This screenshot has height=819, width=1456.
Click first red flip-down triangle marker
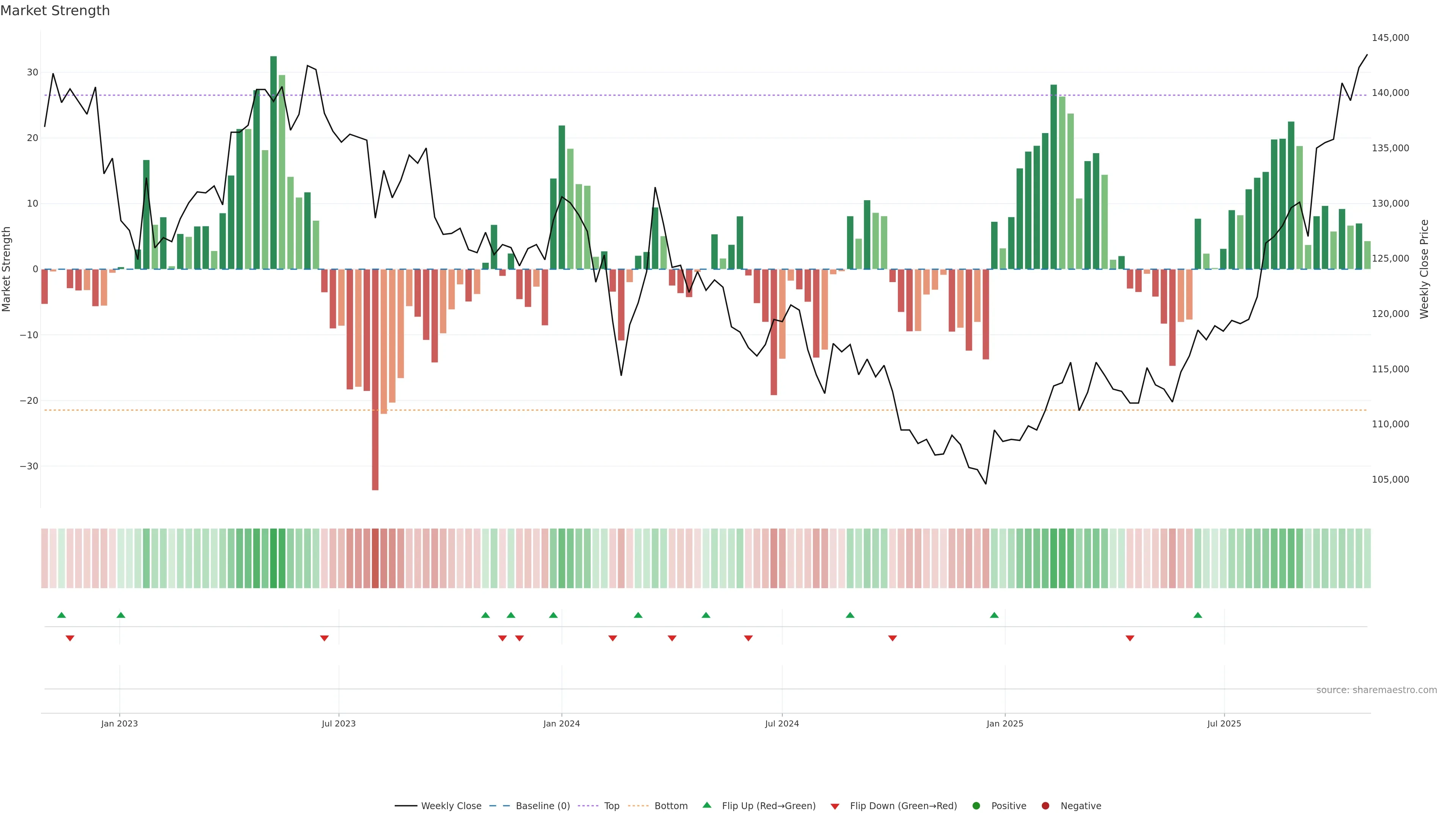[70, 638]
